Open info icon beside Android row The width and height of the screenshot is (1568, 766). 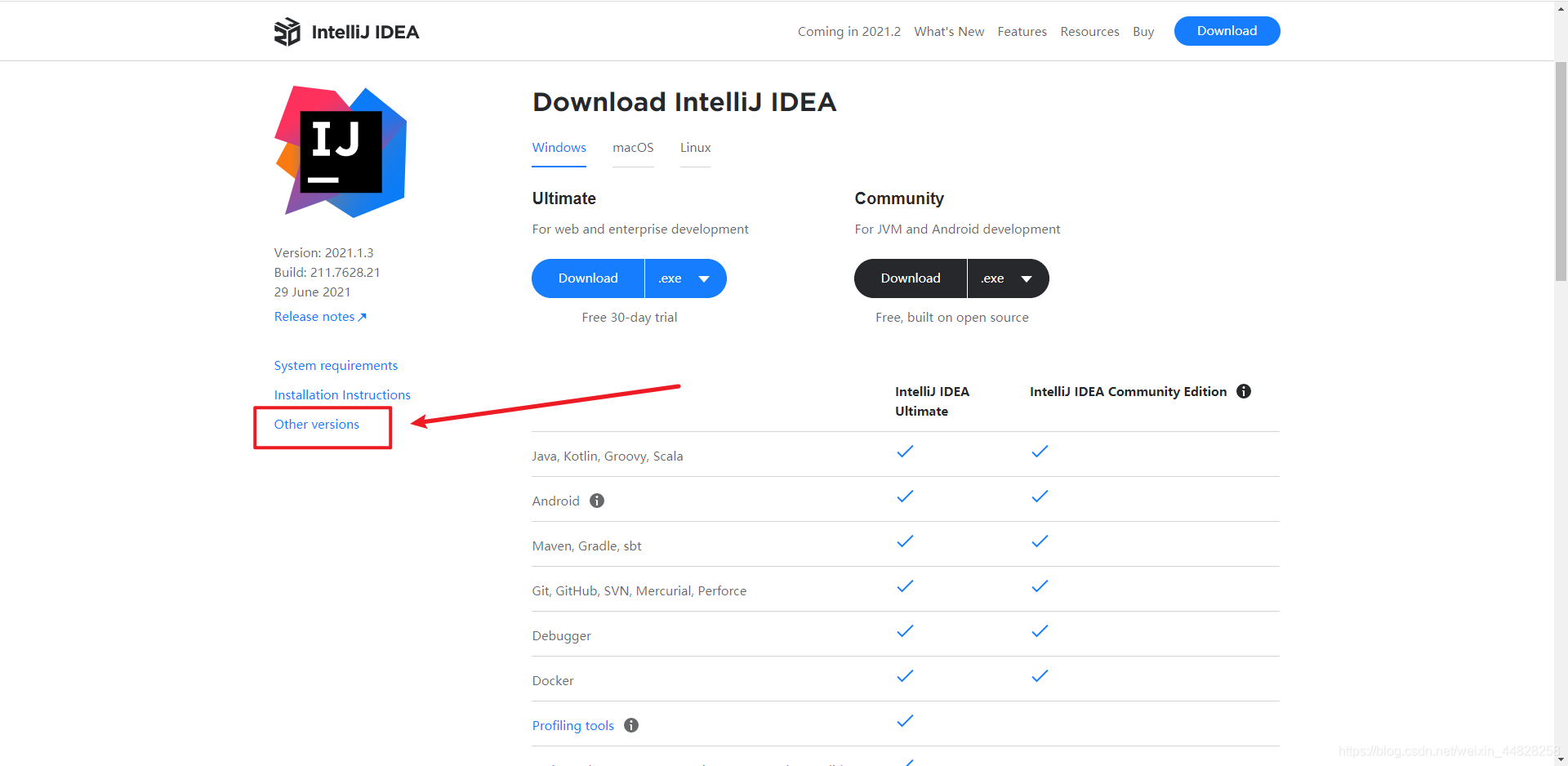coord(597,501)
